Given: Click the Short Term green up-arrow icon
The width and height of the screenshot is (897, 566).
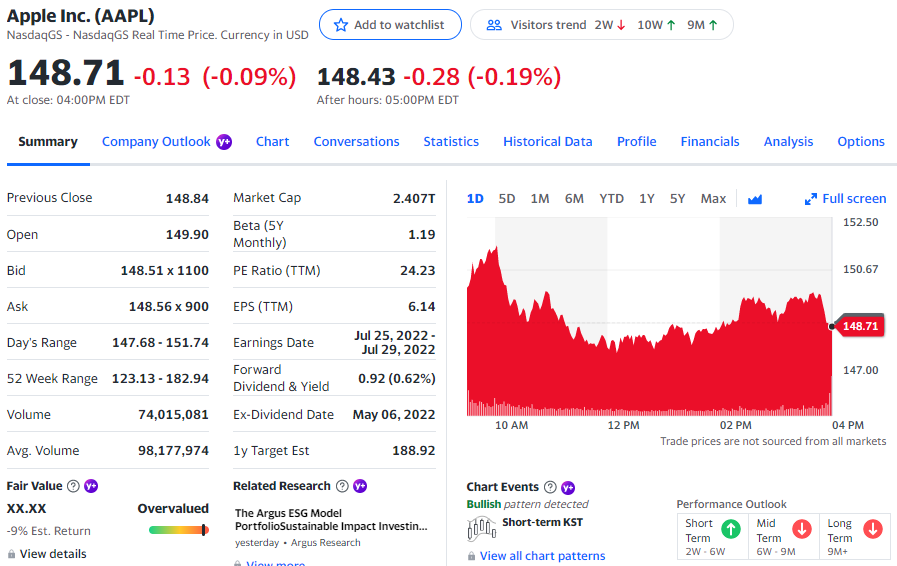Looking at the screenshot, I should 731,529.
